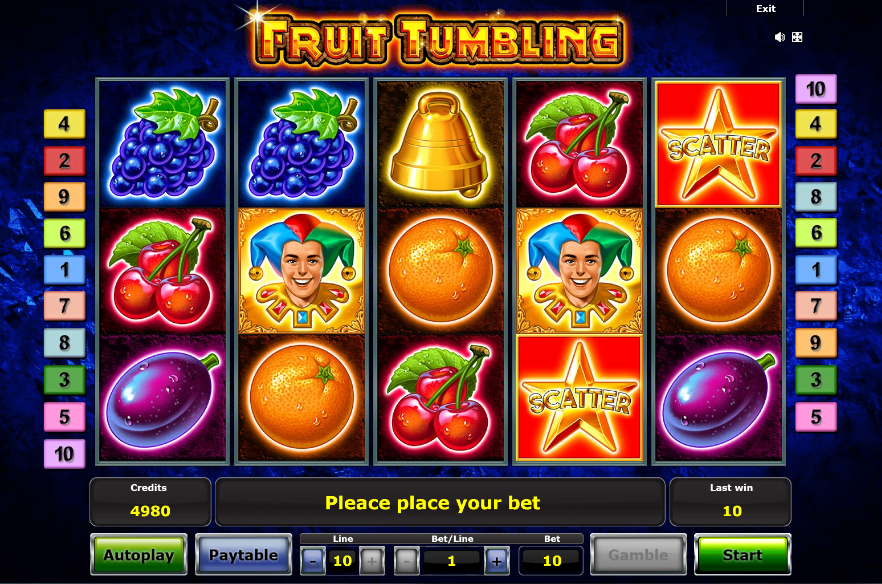
Task: Decrease bet per line with minus
Action: pos(407,560)
